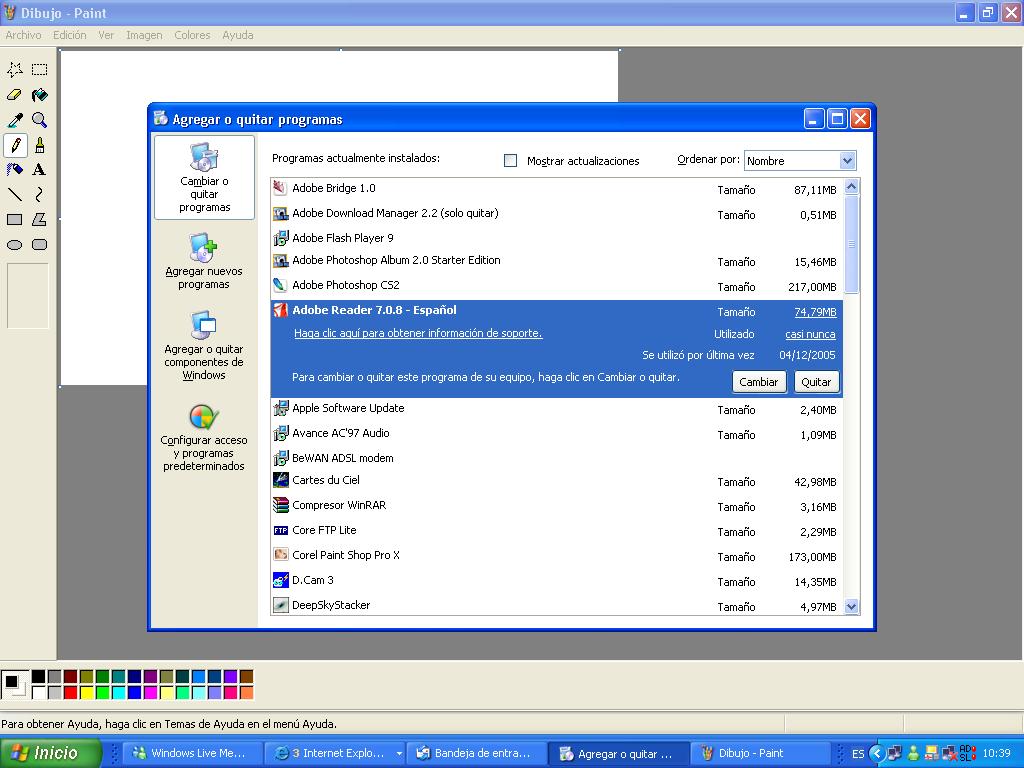Click the Core FTP Lite program icon

pos(280,530)
